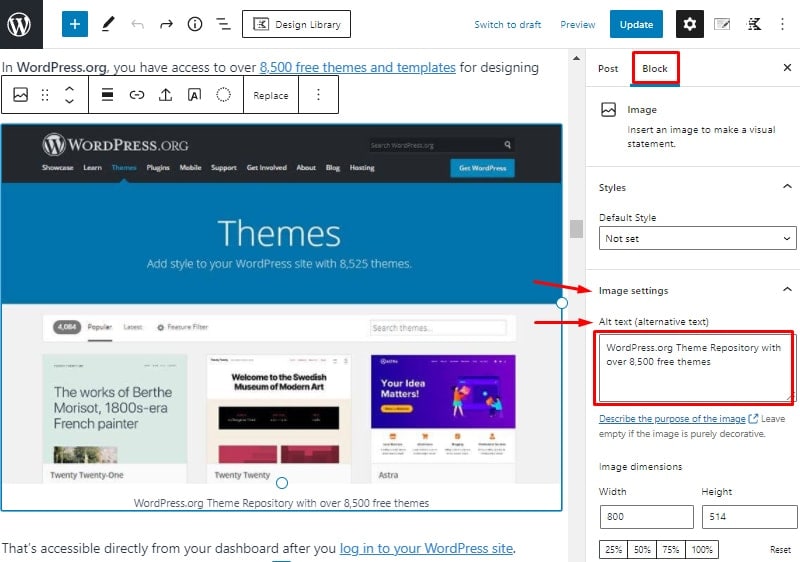Click the Insert link icon in the block toolbar
The image size is (800, 562).
[x=136, y=94]
